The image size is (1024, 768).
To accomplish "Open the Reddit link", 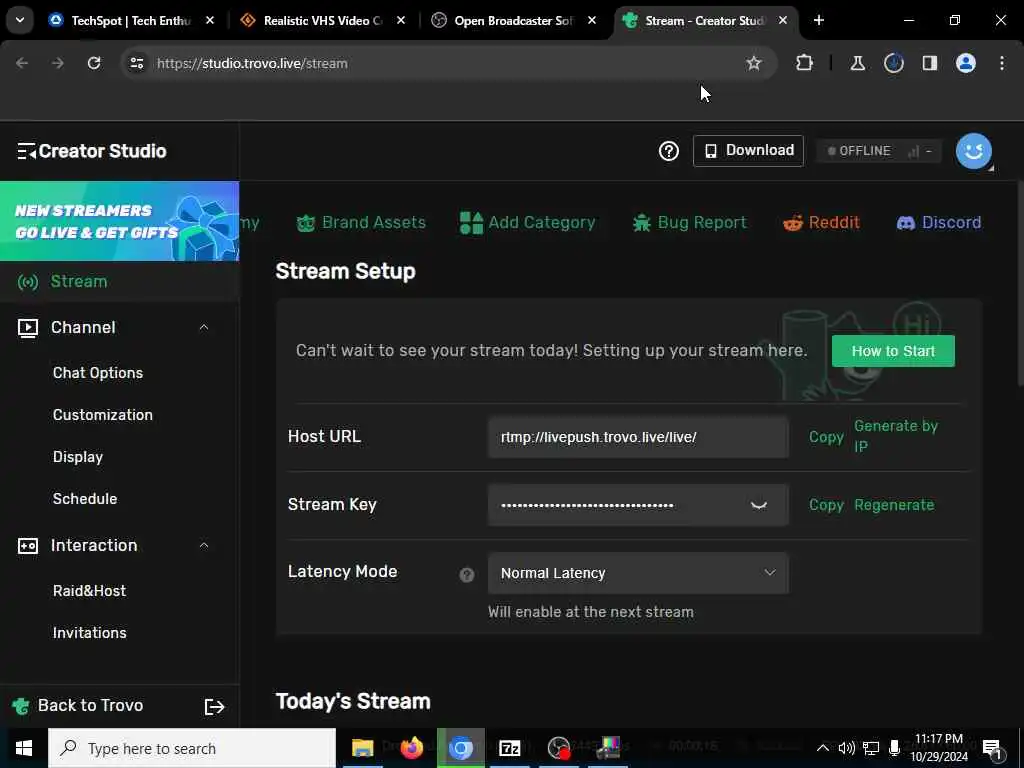I will 822,223.
